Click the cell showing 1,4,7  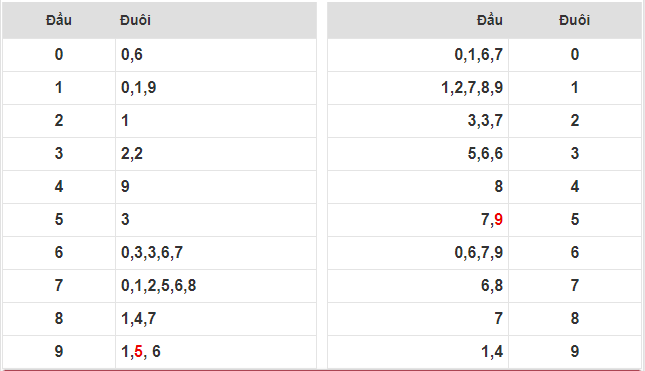click(216, 319)
